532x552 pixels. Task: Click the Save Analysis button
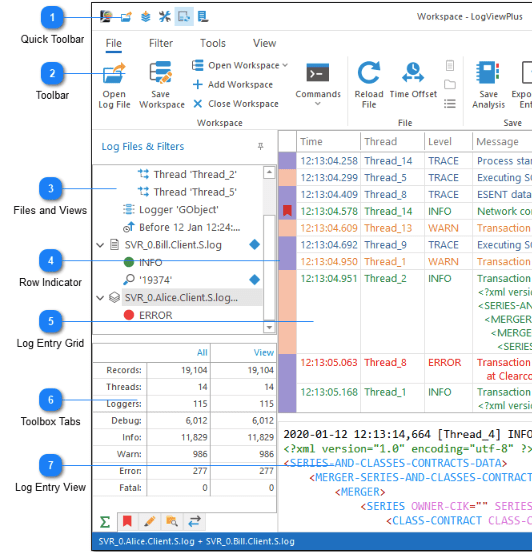(488, 86)
